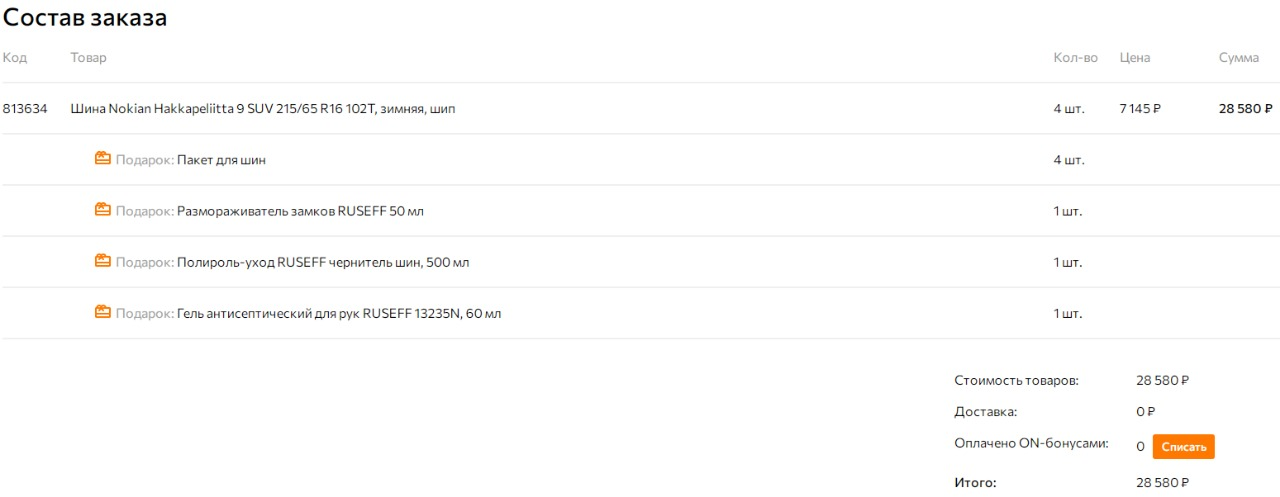Click the tire price 7 145 ₽
The height and width of the screenshot is (497, 1280).
click(x=1140, y=109)
